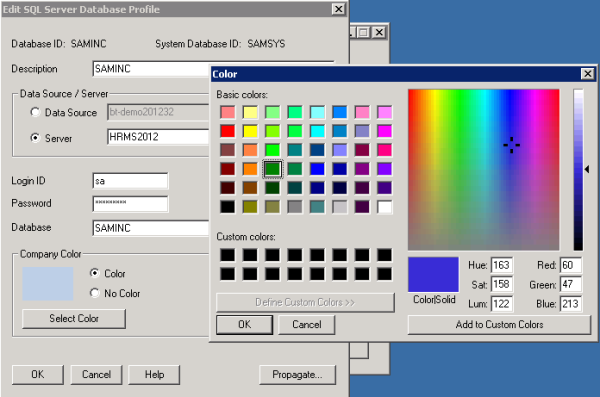
Task: Pick the pure red basic color
Action: point(228,131)
